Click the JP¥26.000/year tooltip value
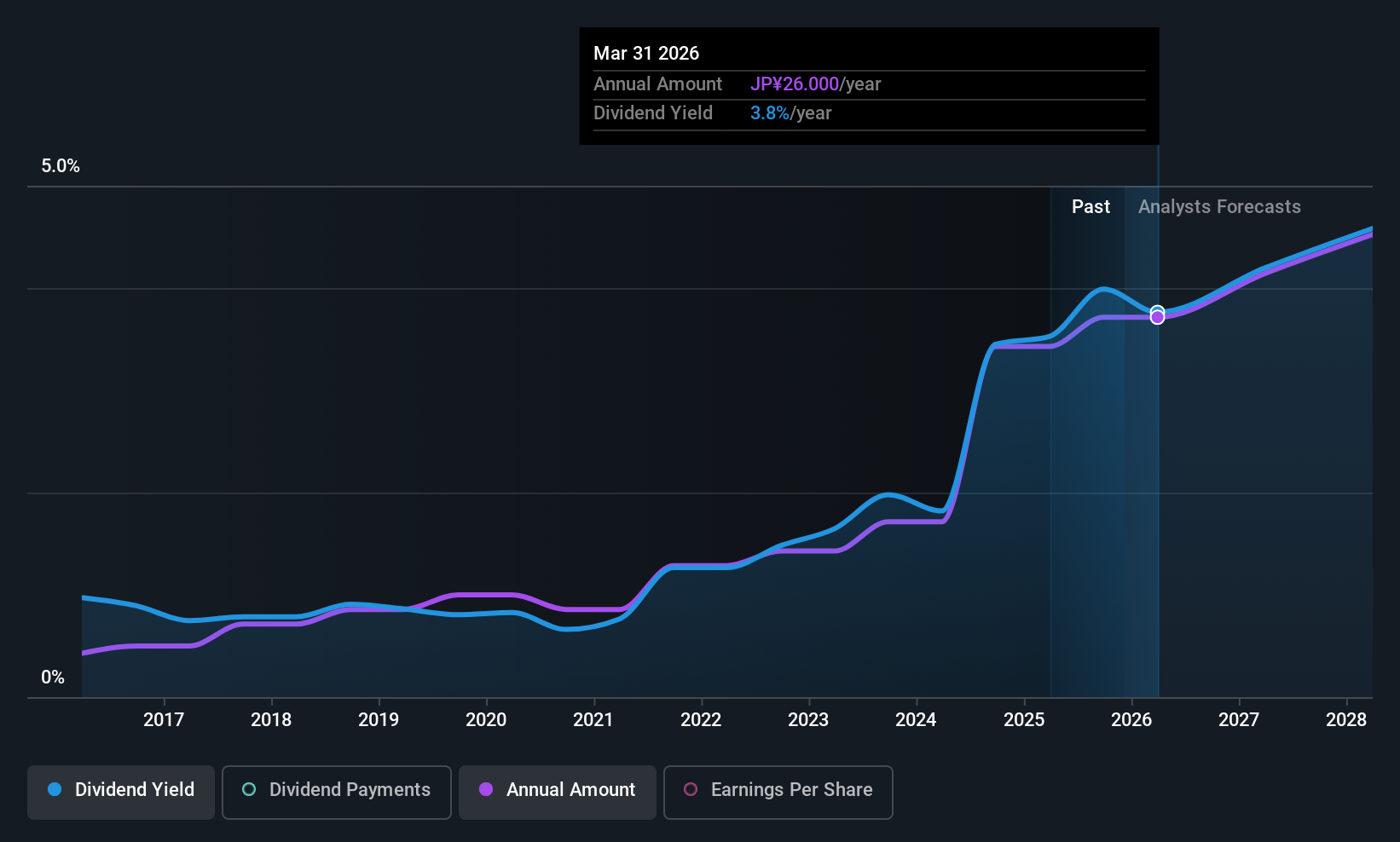This screenshot has height=842, width=1400. tap(815, 84)
